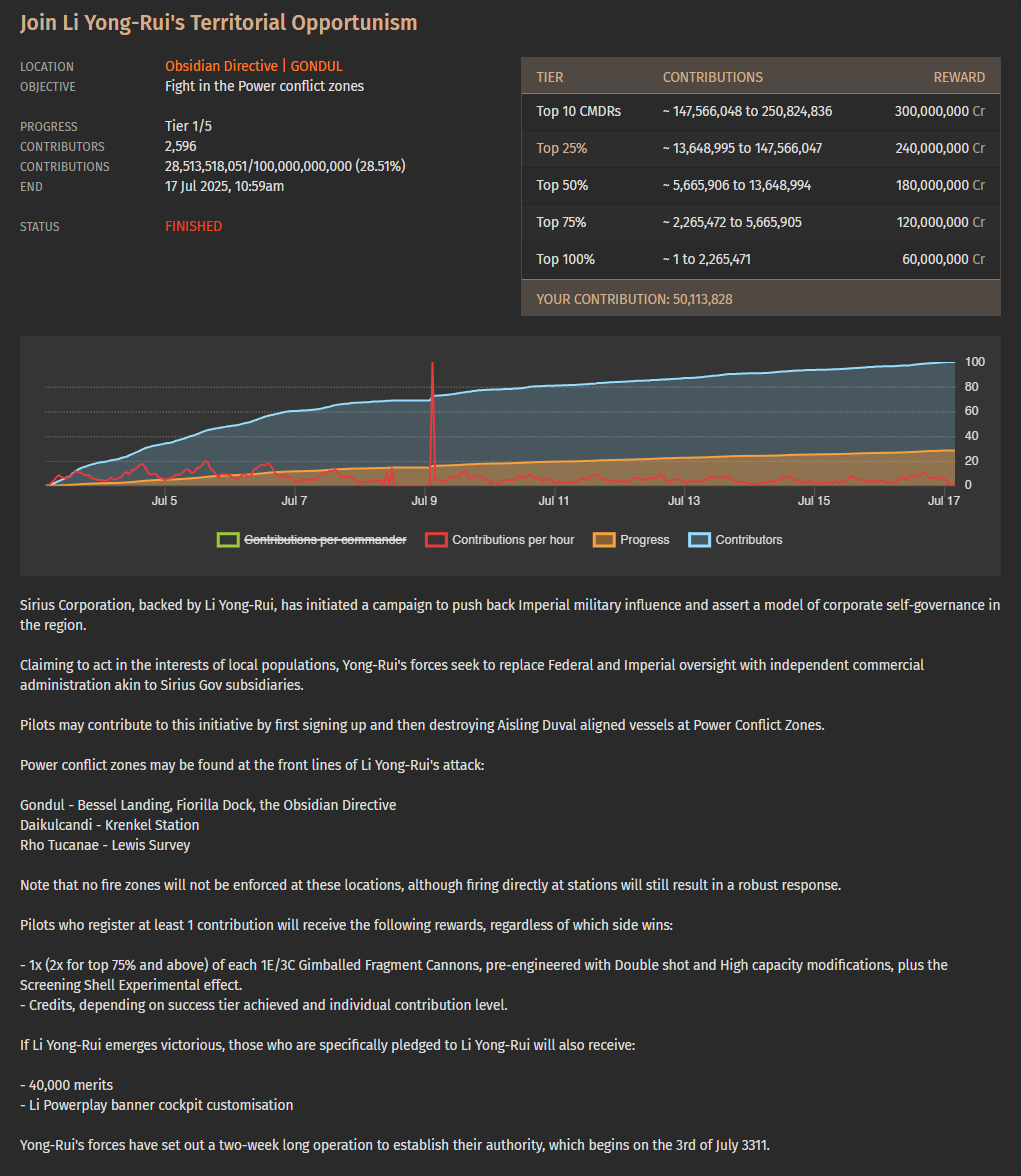This screenshot has width=1021, height=1176.
Task: Click the Rho Tucanae - Lewis Survey line
Action: [x=105, y=845]
